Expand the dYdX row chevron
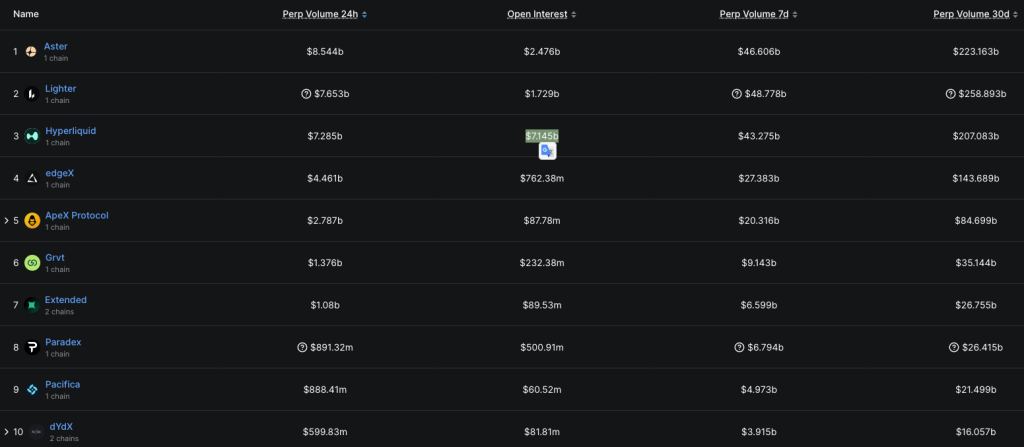The height and width of the screenshot is (447, 1024). click(x=6, y=432)
